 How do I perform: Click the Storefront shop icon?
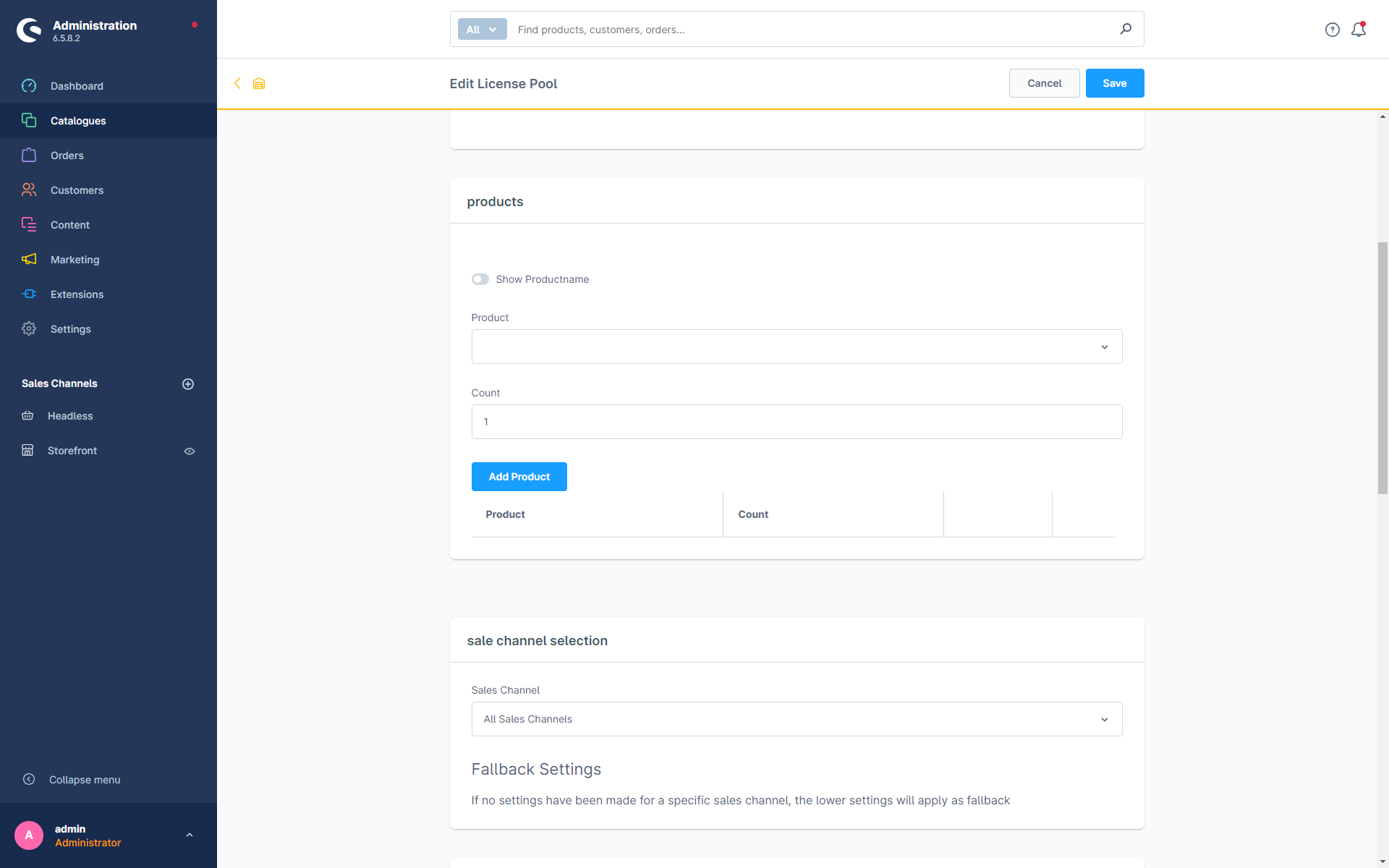27,451
